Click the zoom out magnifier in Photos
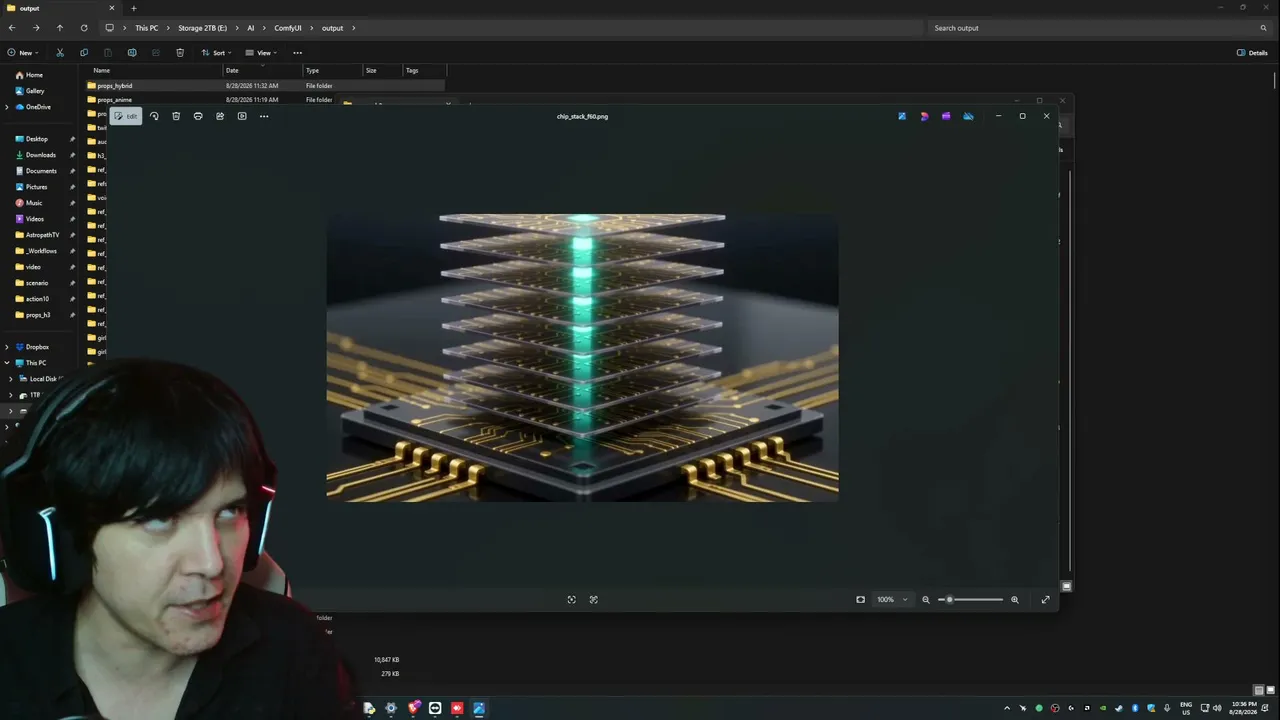The height and width of the screenshot is (720, 1280). [x=926, y=600]
